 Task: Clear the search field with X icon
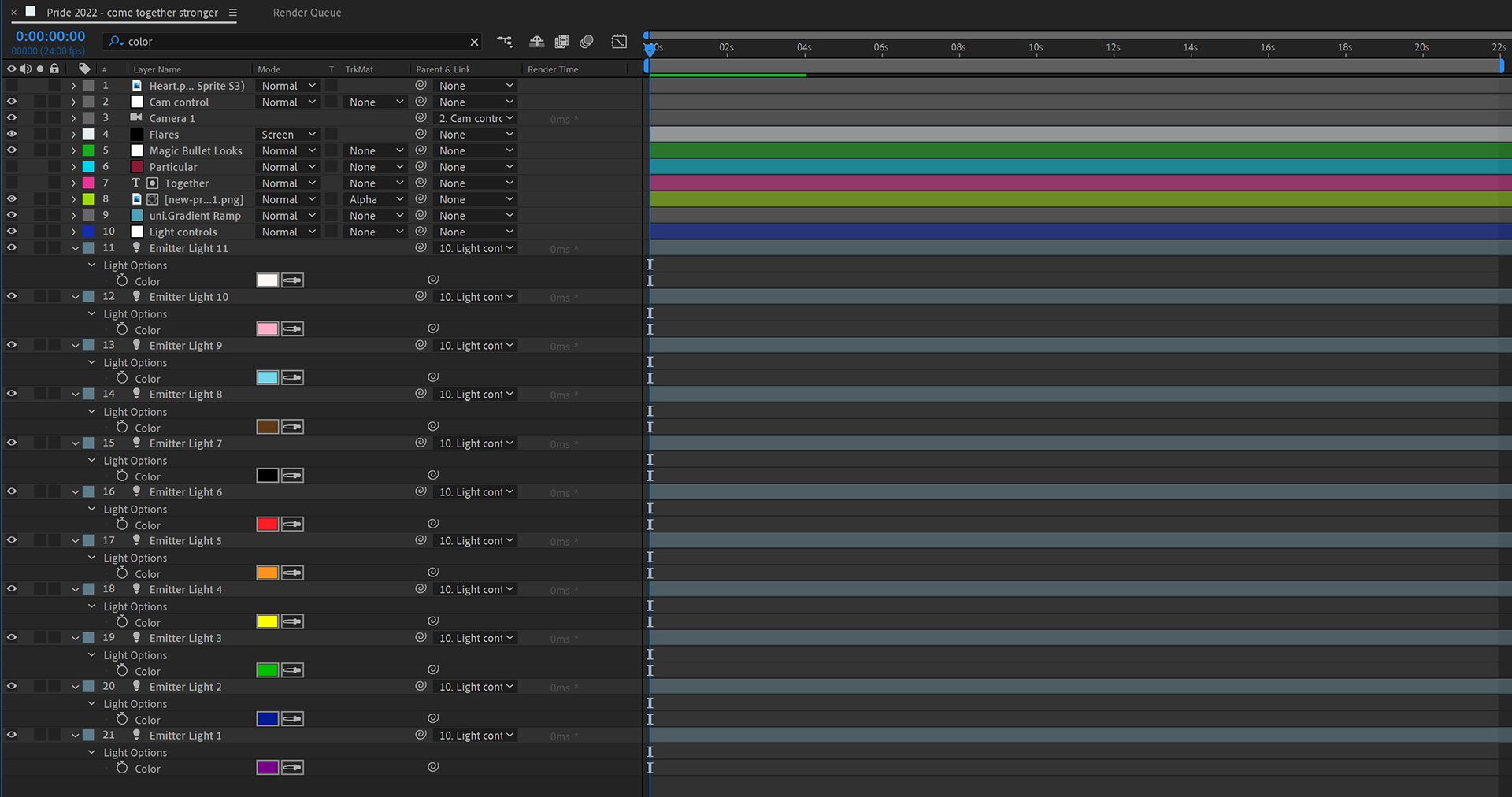(x=474, y=42)
